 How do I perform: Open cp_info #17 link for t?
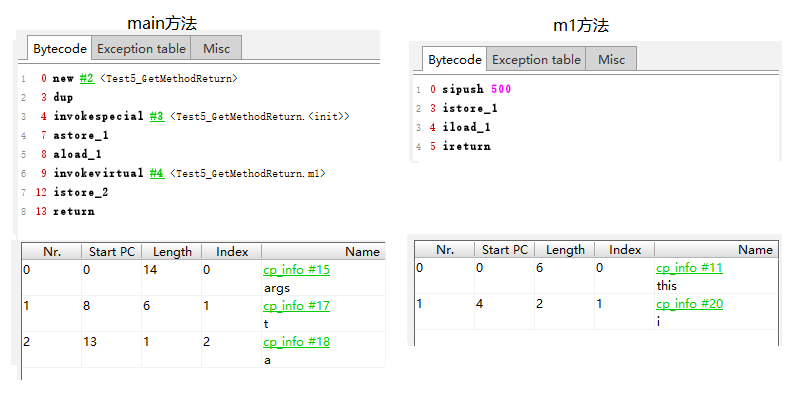click(x=296, y=306)
